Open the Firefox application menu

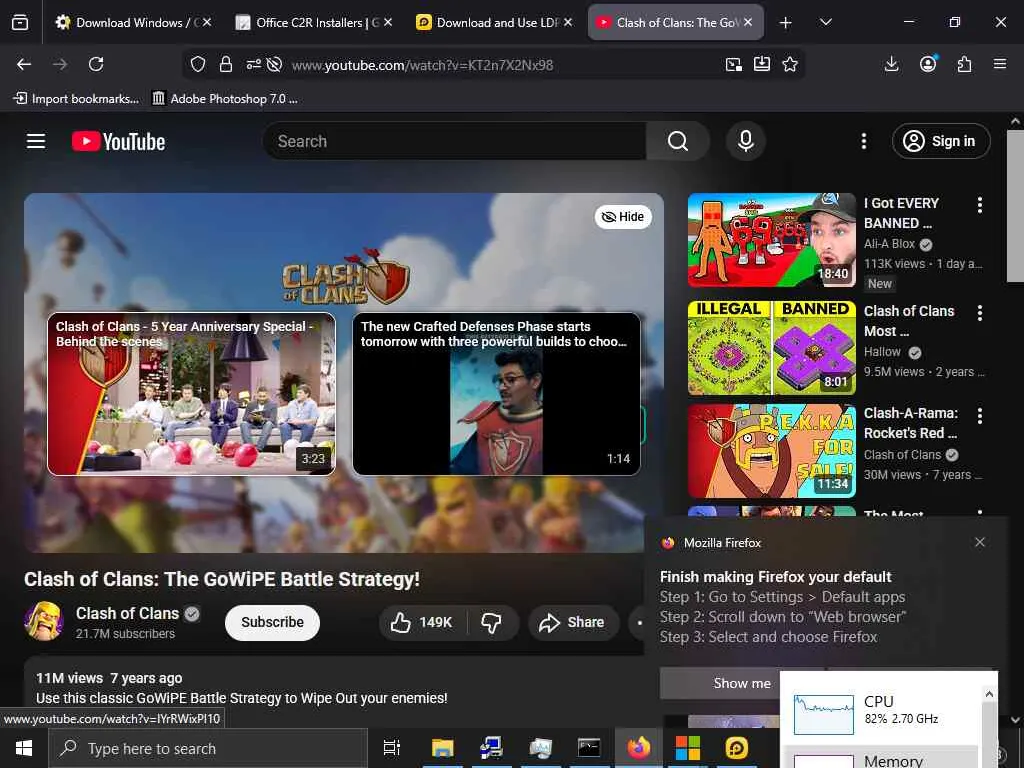(1000, 64)
